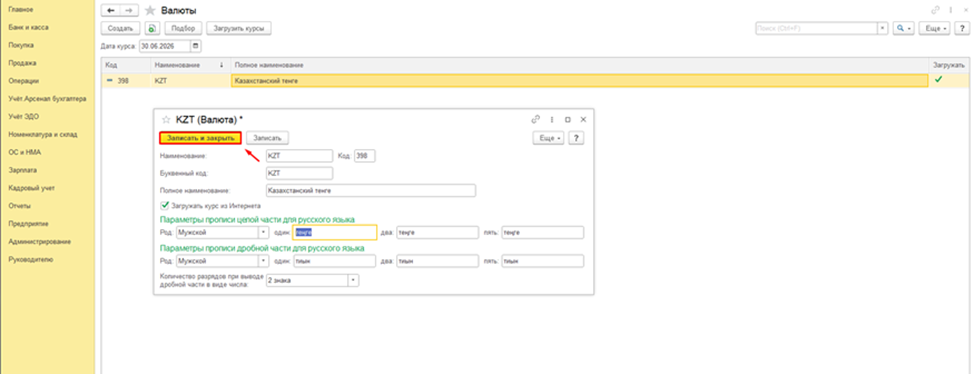
Task: Toggle Загружать курс из Интернета checkbox
Action: [x=165, y=205]
